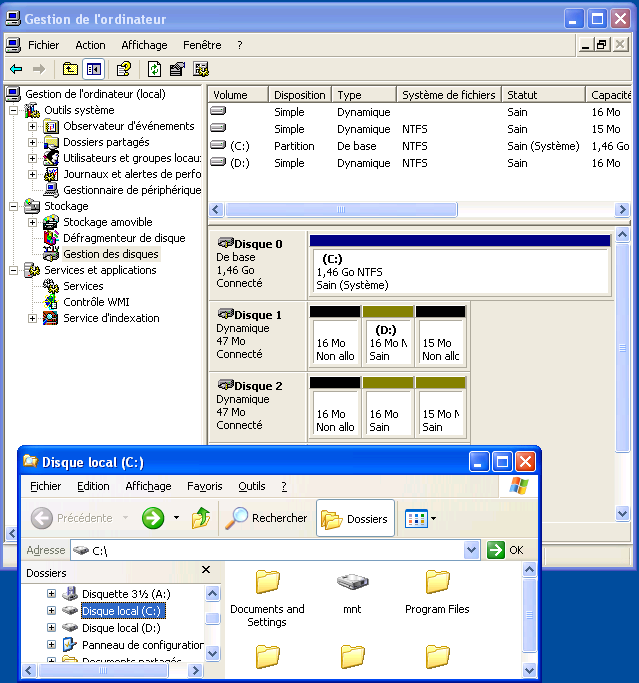
Task: Open the Outils menu in Explorer
Action: pos(252,486)
